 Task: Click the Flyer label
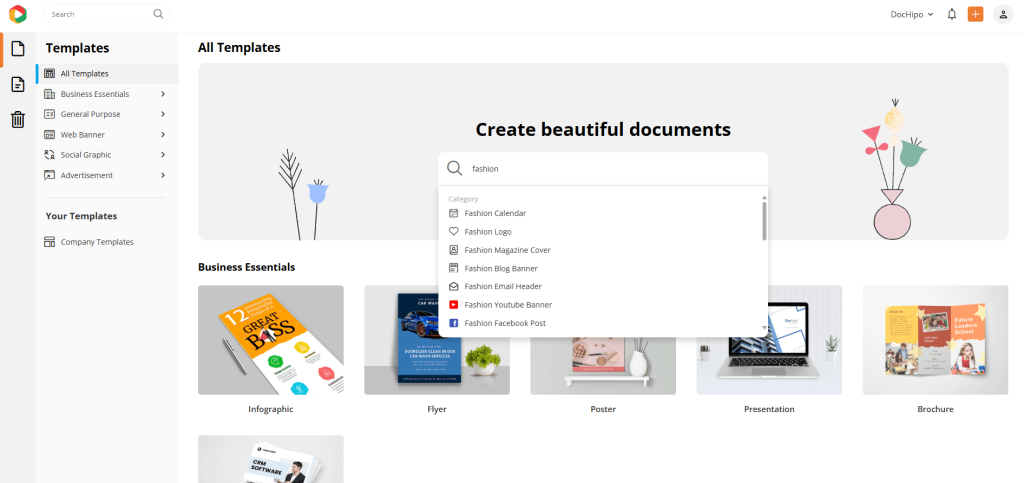[437, 409]
